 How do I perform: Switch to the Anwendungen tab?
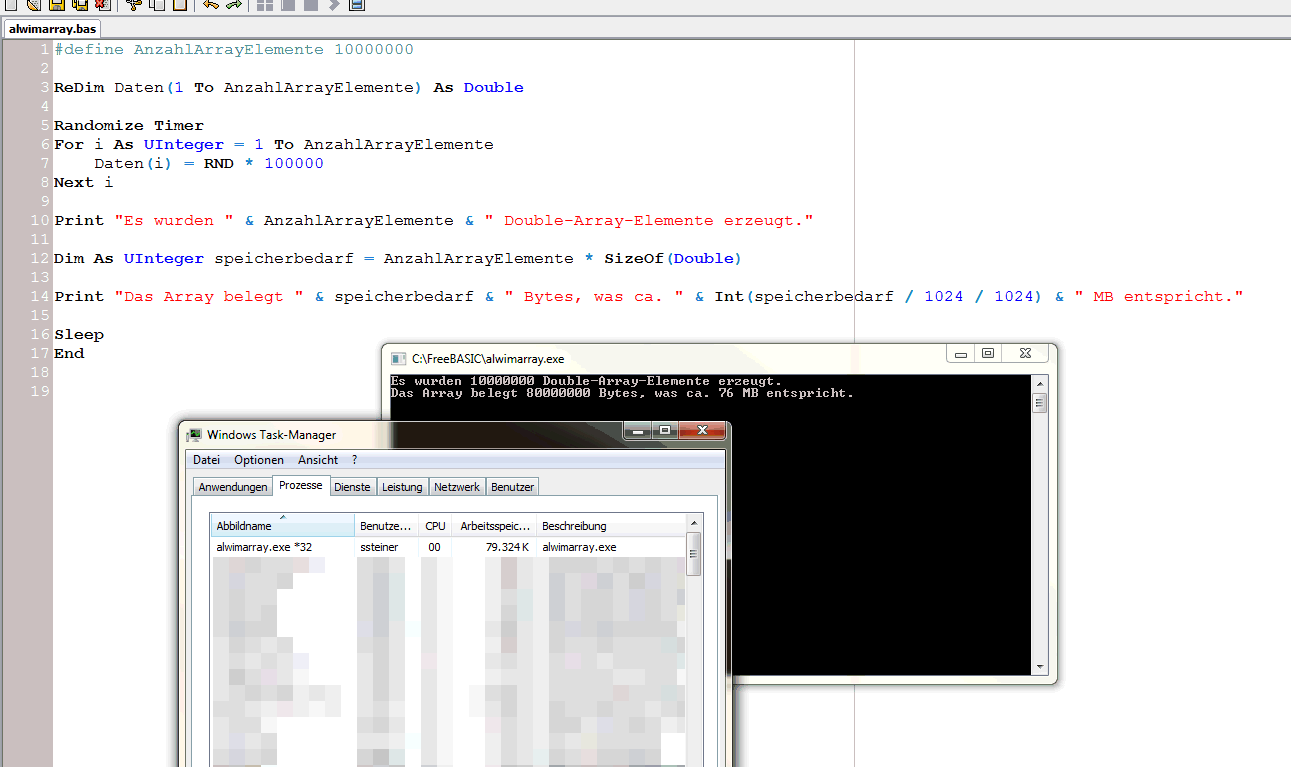coord(233,487)
